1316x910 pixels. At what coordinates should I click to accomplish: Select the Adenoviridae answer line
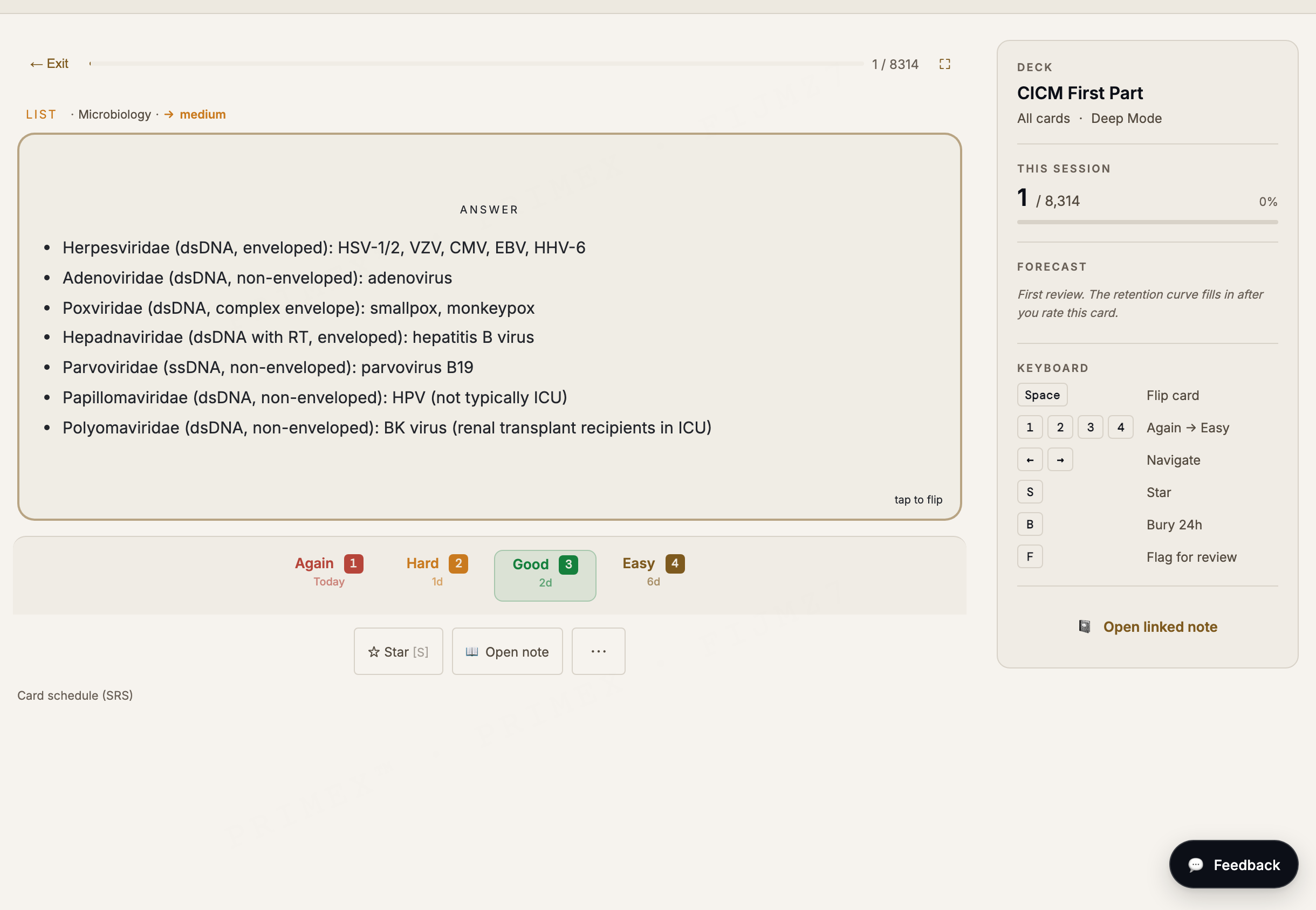click(257, 278)
